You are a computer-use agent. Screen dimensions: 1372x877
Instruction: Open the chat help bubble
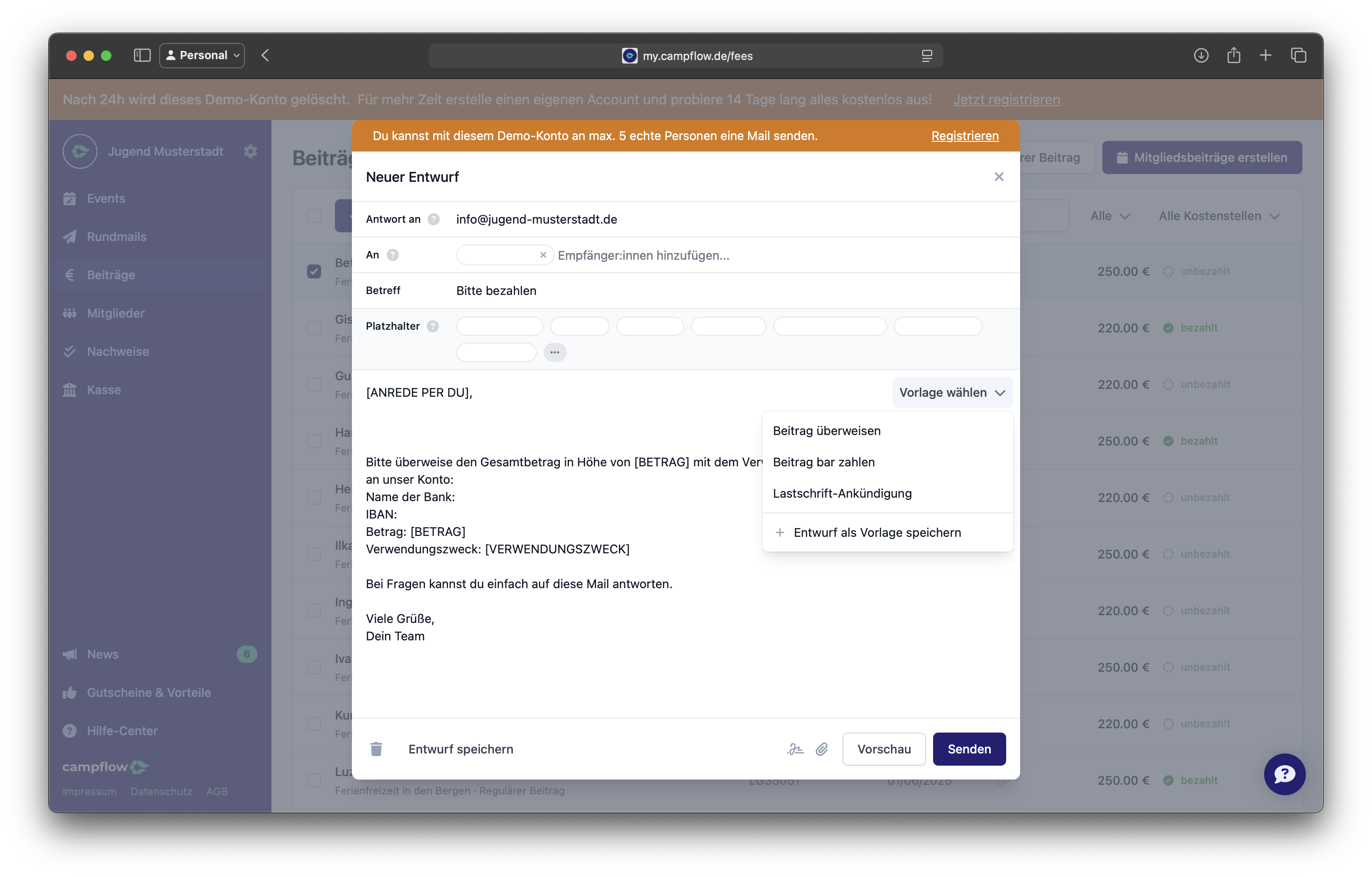click(x=1284, y=774)
